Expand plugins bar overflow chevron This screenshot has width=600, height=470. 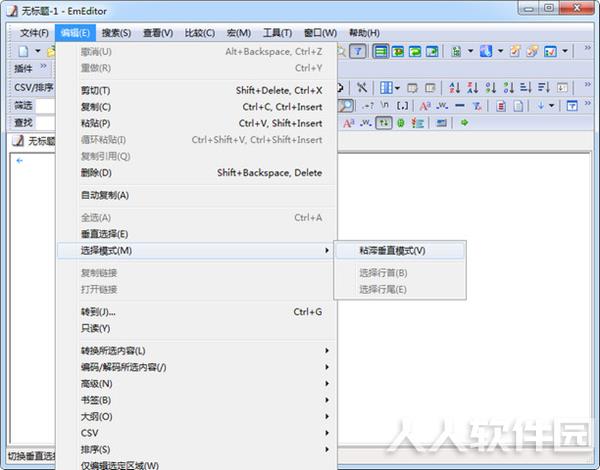click(43, 66)
